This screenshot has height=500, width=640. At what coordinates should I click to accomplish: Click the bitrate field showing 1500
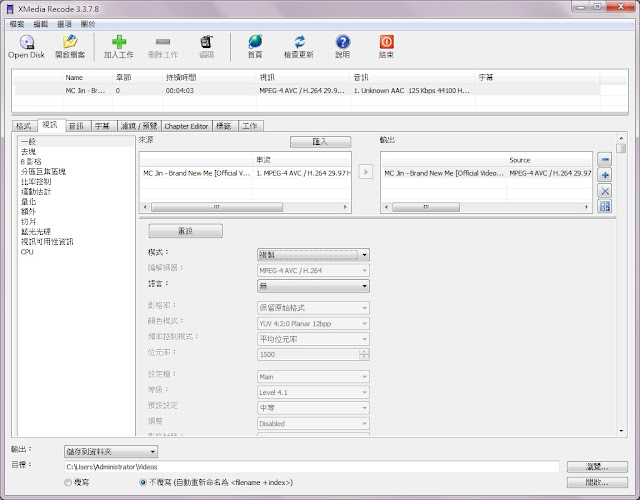[x=309, y=354]
